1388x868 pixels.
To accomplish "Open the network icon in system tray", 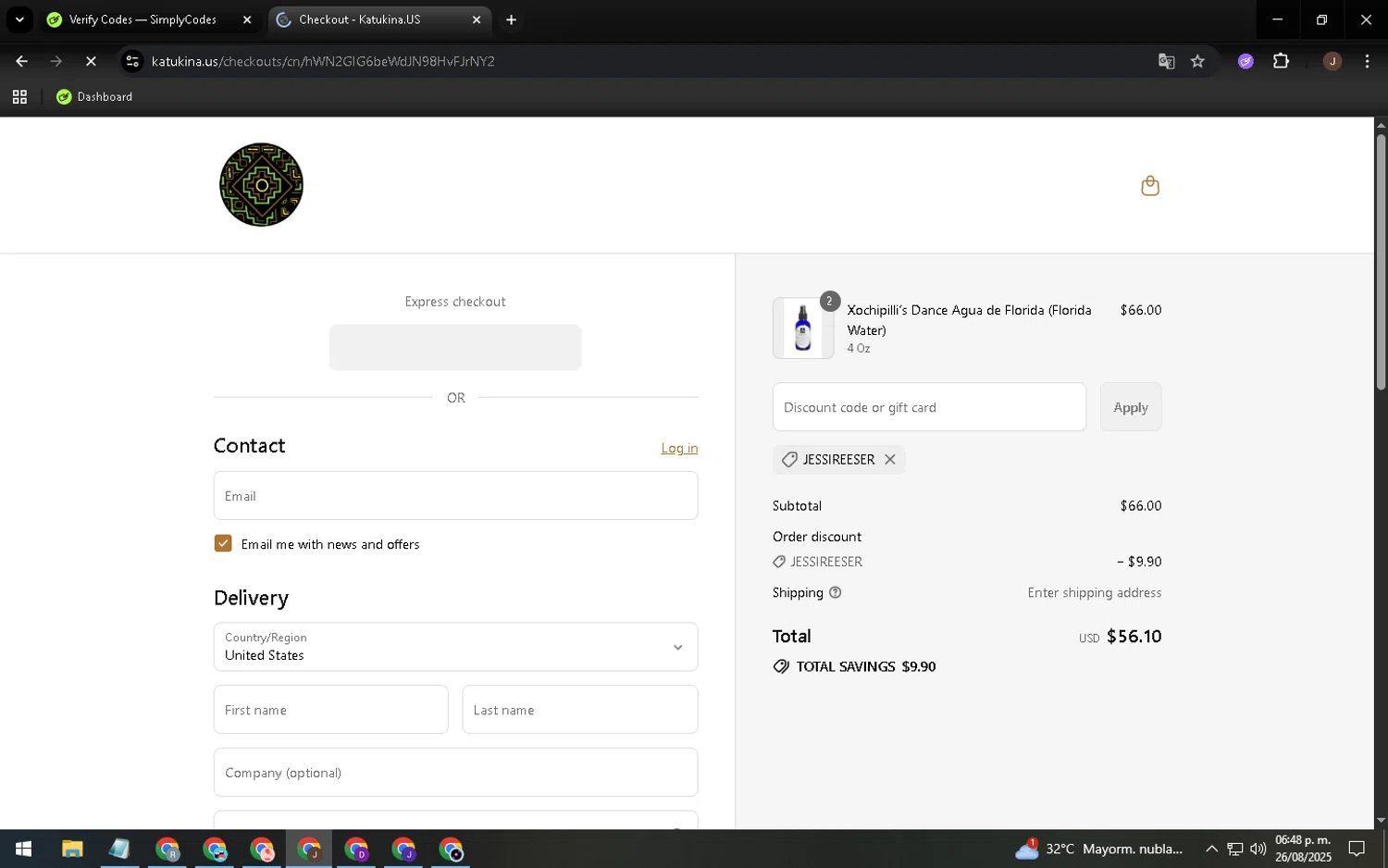I will coord(1235,849).
